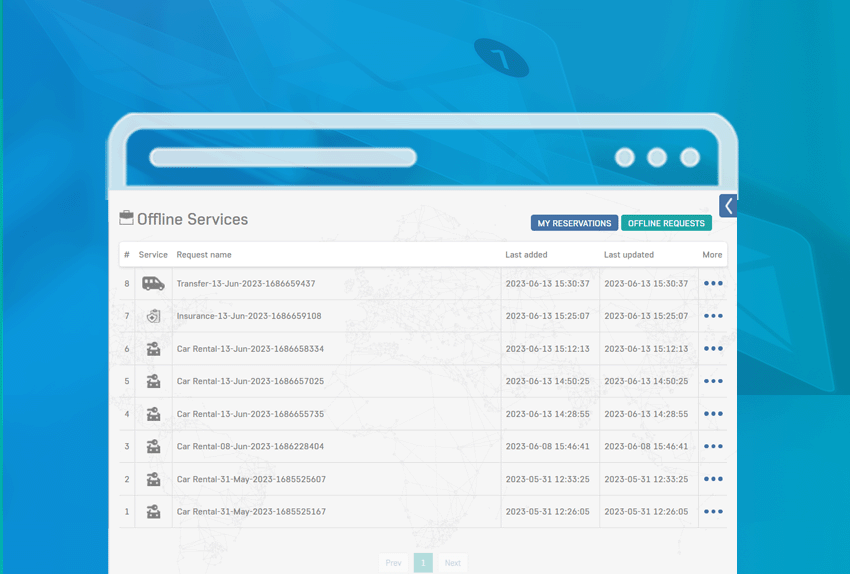Click the Last added column header

click(x=526, y=255)
